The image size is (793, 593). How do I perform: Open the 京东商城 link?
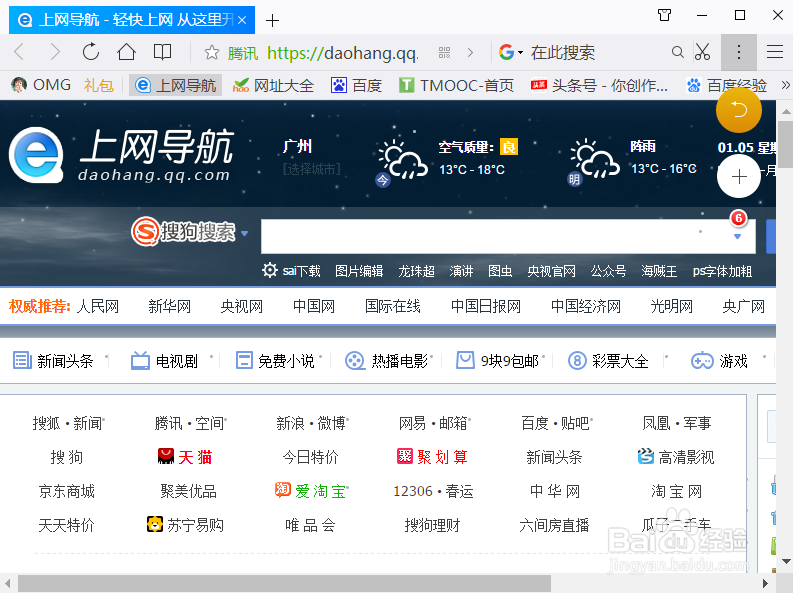pos(67,491)
